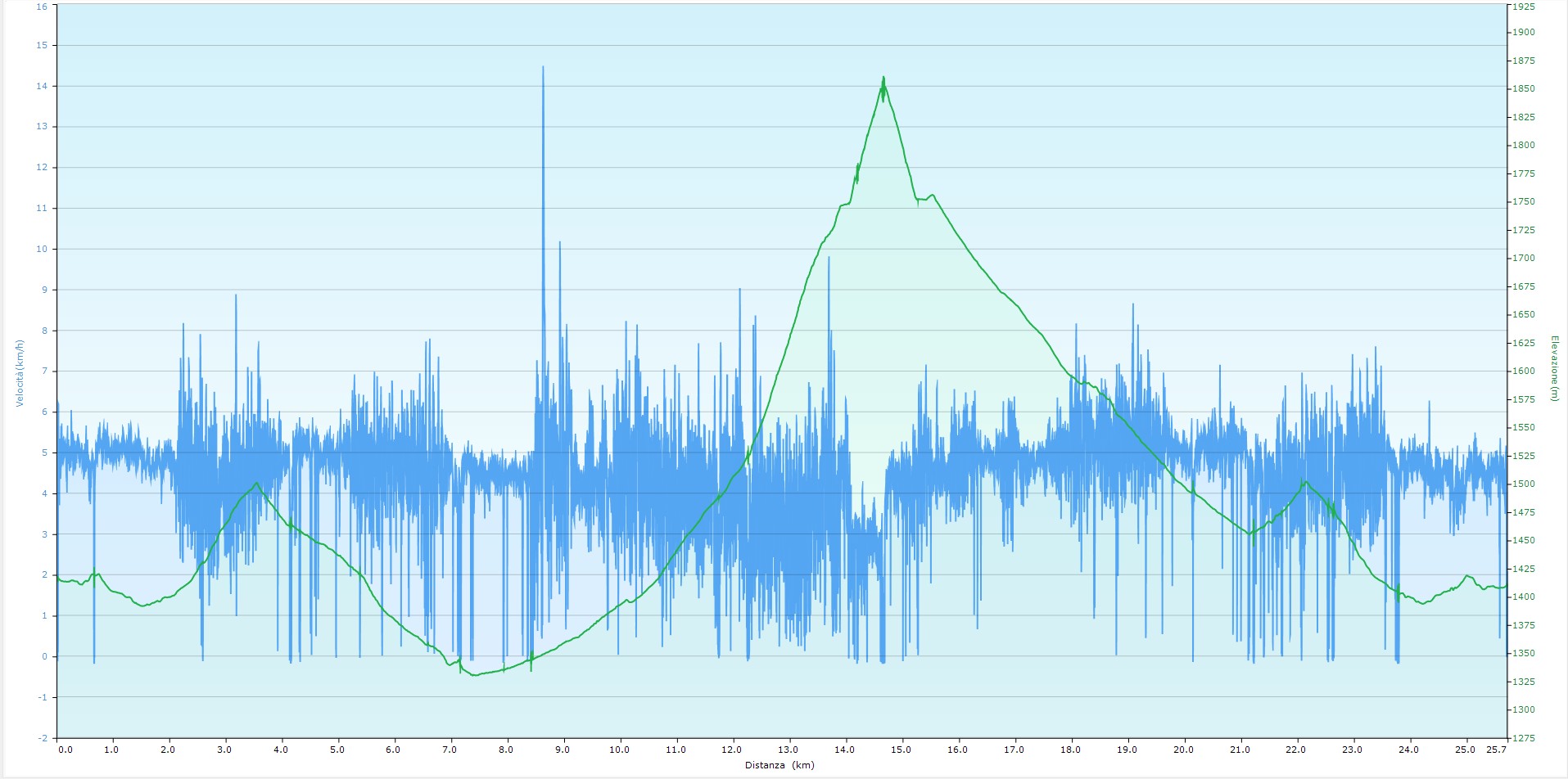The width and height of the screenshot is (1568, 779).
Task: Click the 1500 tick label on elevation axis
Action: coord(1523,484)
